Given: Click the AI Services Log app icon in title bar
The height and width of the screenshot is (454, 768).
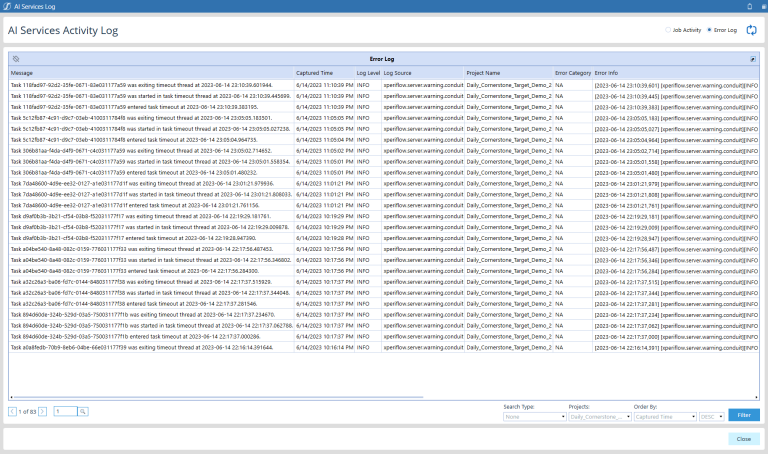Looking at the screenshot, I should click(x=7, y=6).
